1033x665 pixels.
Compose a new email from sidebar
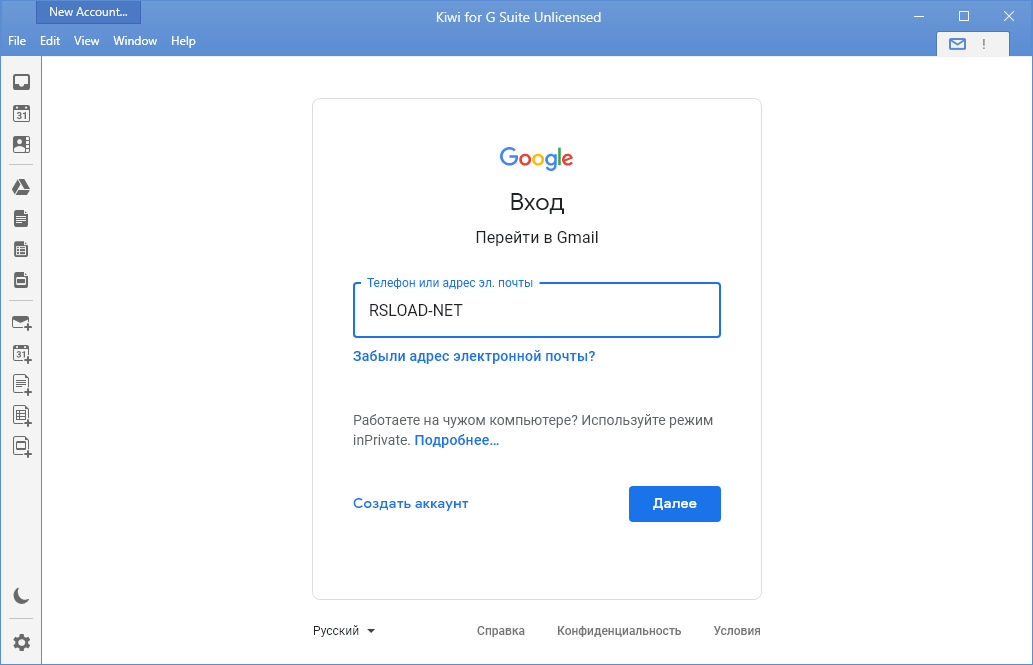tap(21, 323)
